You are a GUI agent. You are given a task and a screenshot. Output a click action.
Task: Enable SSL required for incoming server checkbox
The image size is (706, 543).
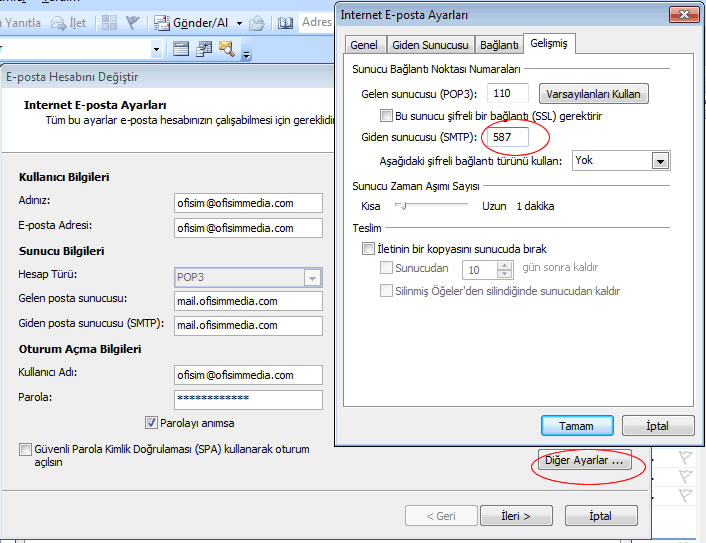coord(386,116)
